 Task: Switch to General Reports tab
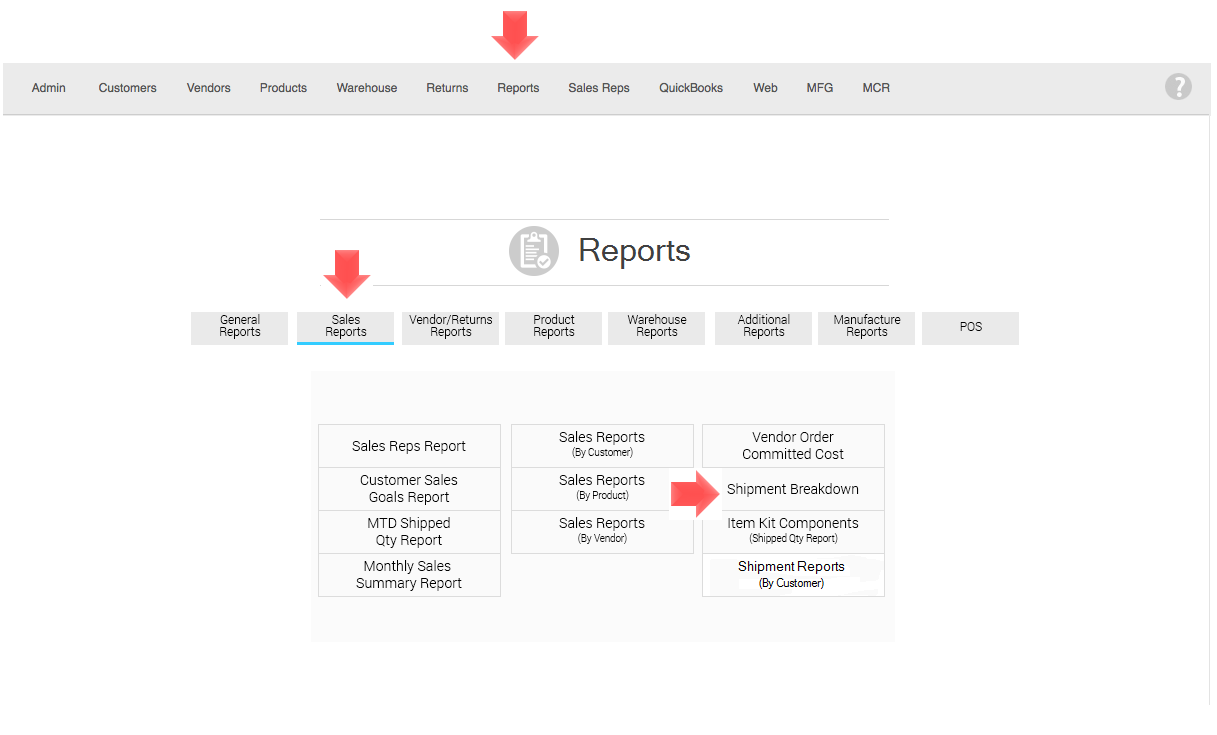[239, 327]
